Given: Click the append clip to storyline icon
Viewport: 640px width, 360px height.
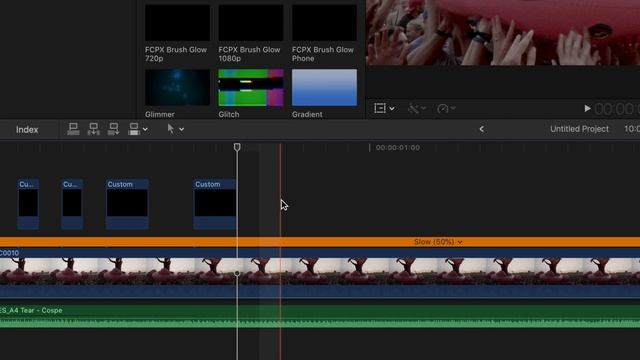Looking at the screenshot, I should [x=113, y=129].
